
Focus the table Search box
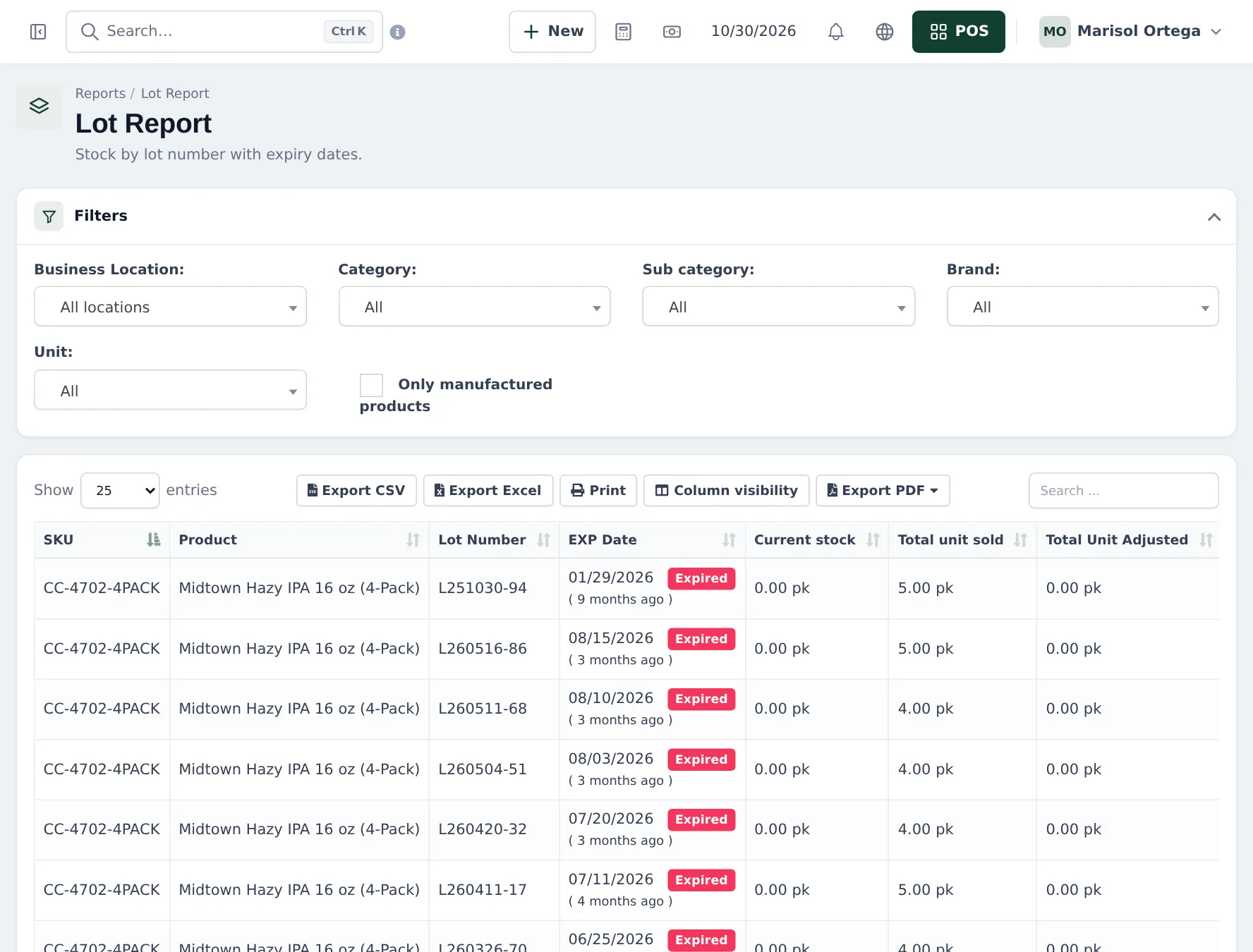(1123, 491)
